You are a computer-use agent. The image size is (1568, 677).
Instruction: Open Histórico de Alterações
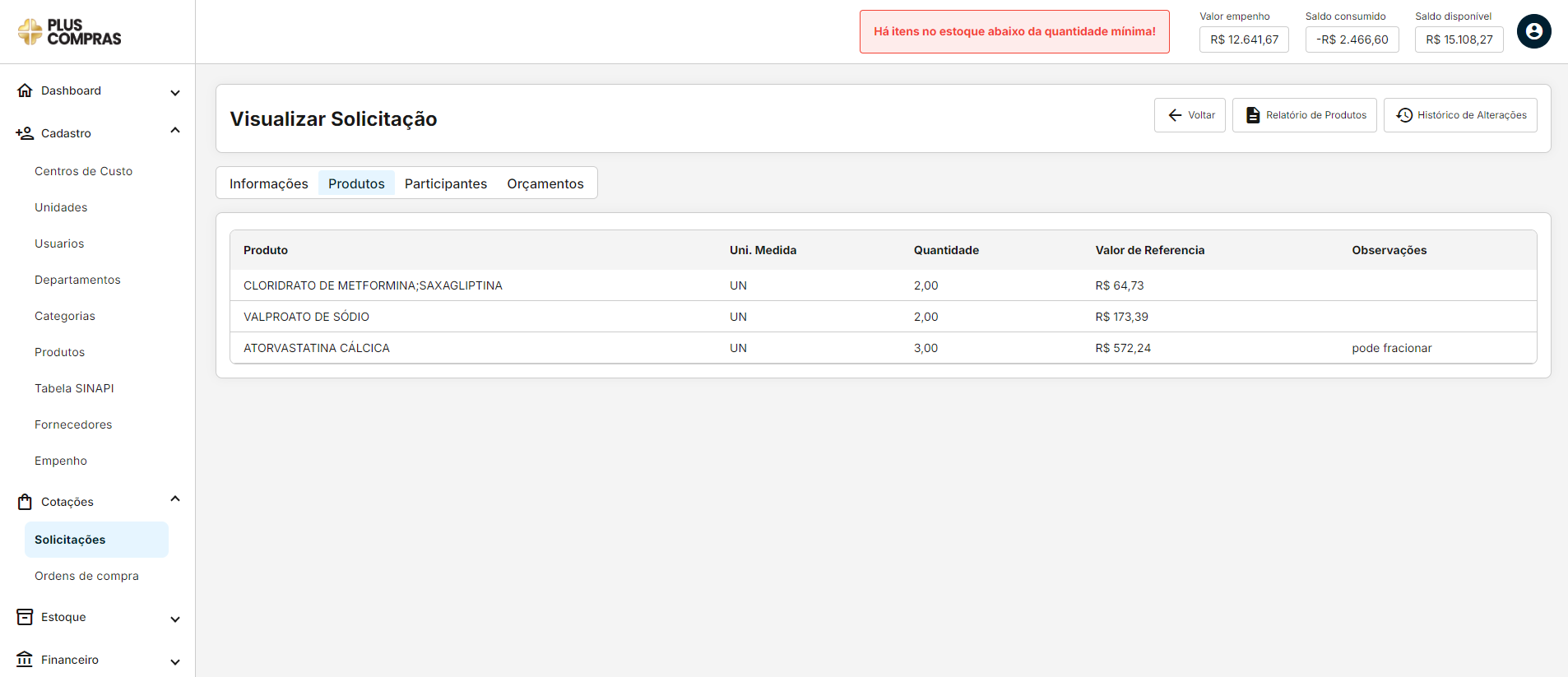click(1460, 115)
